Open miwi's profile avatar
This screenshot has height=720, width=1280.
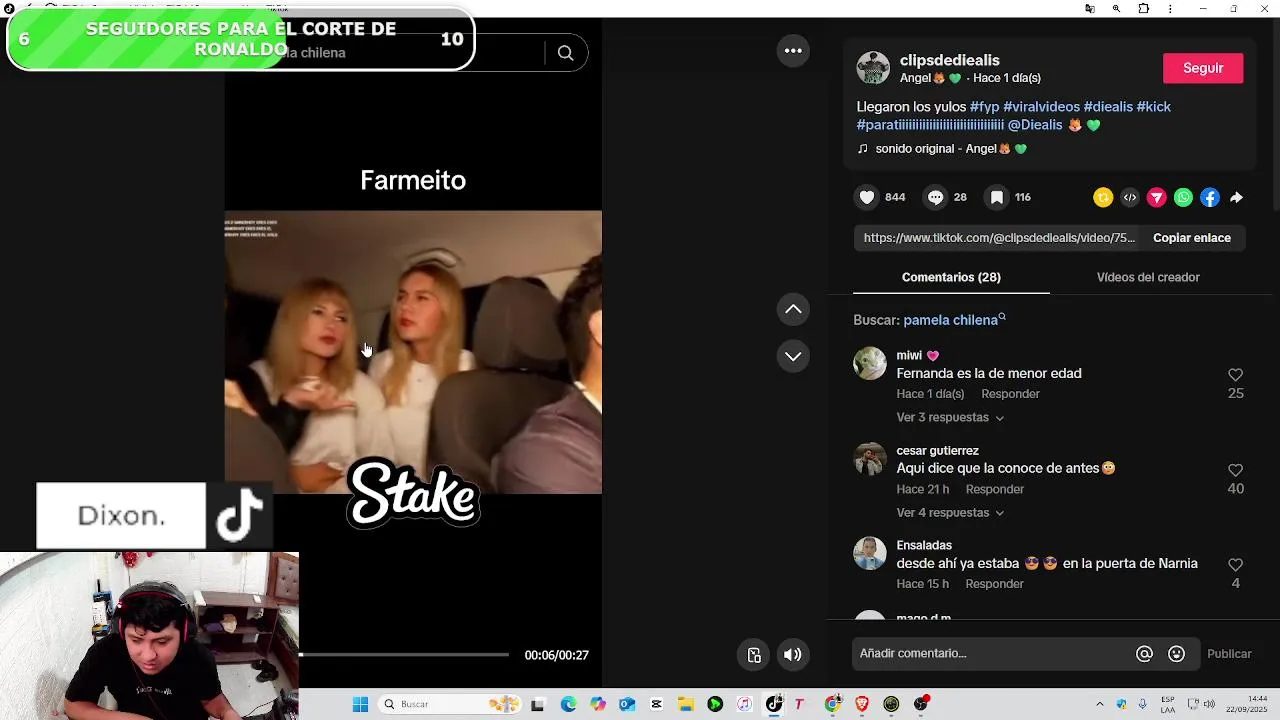click(870, 363)
